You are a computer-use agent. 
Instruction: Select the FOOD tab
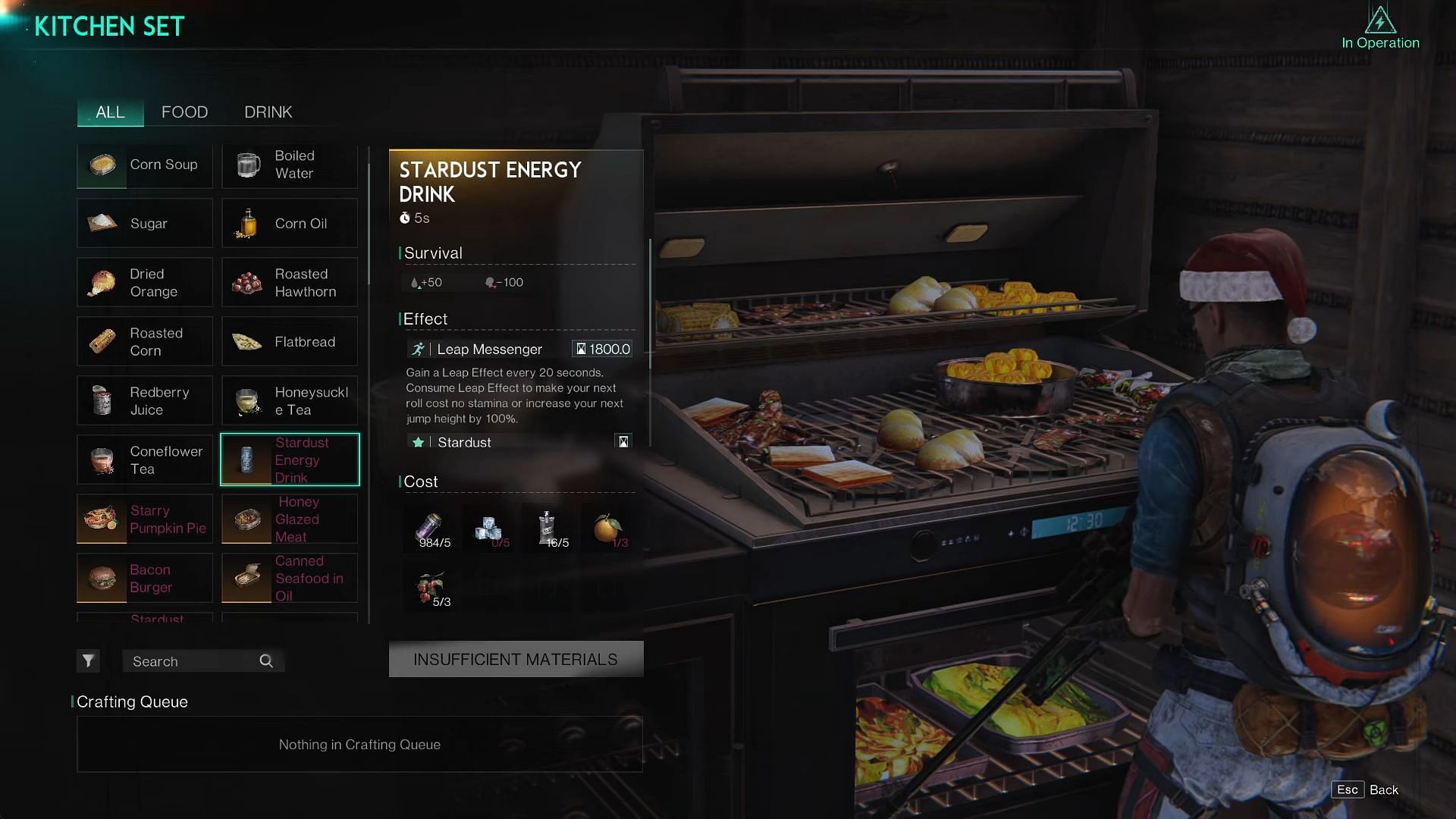click(185, 112)
